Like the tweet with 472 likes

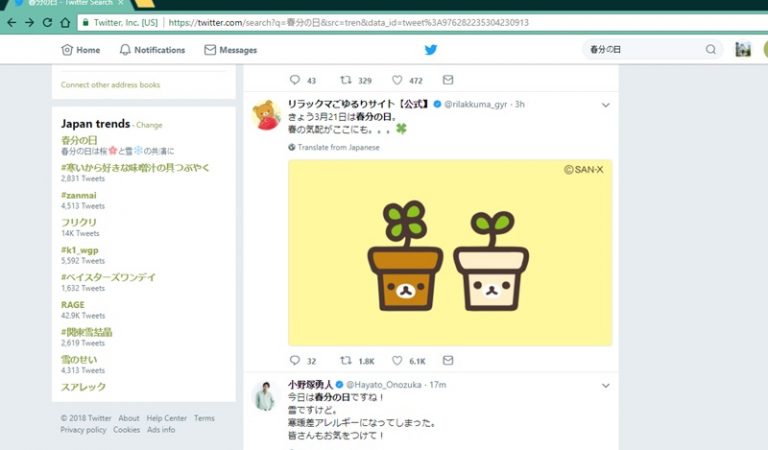(397, 80)
